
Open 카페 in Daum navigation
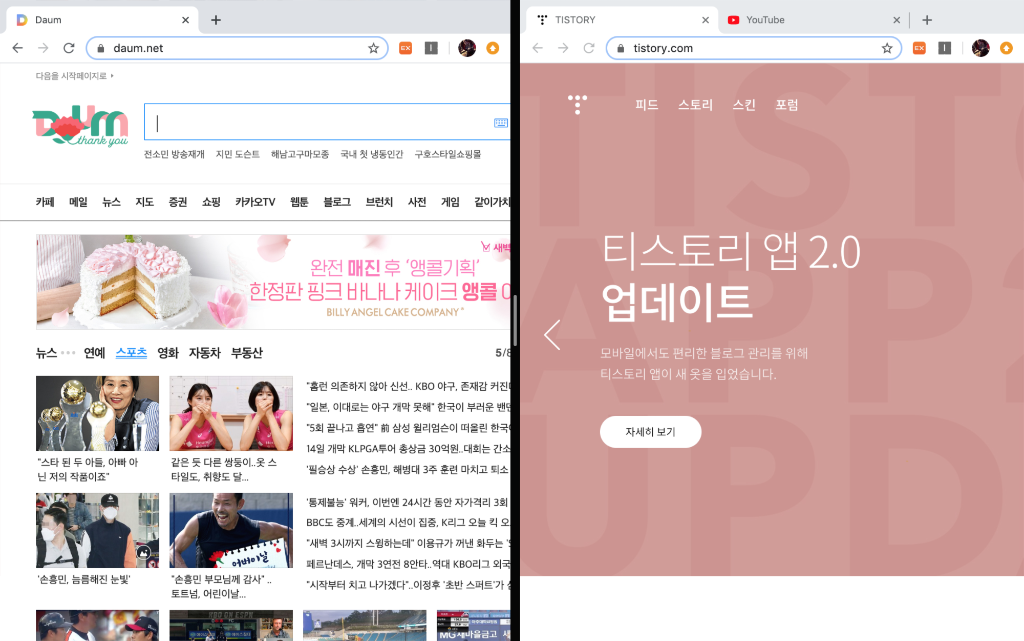[45, 202]
